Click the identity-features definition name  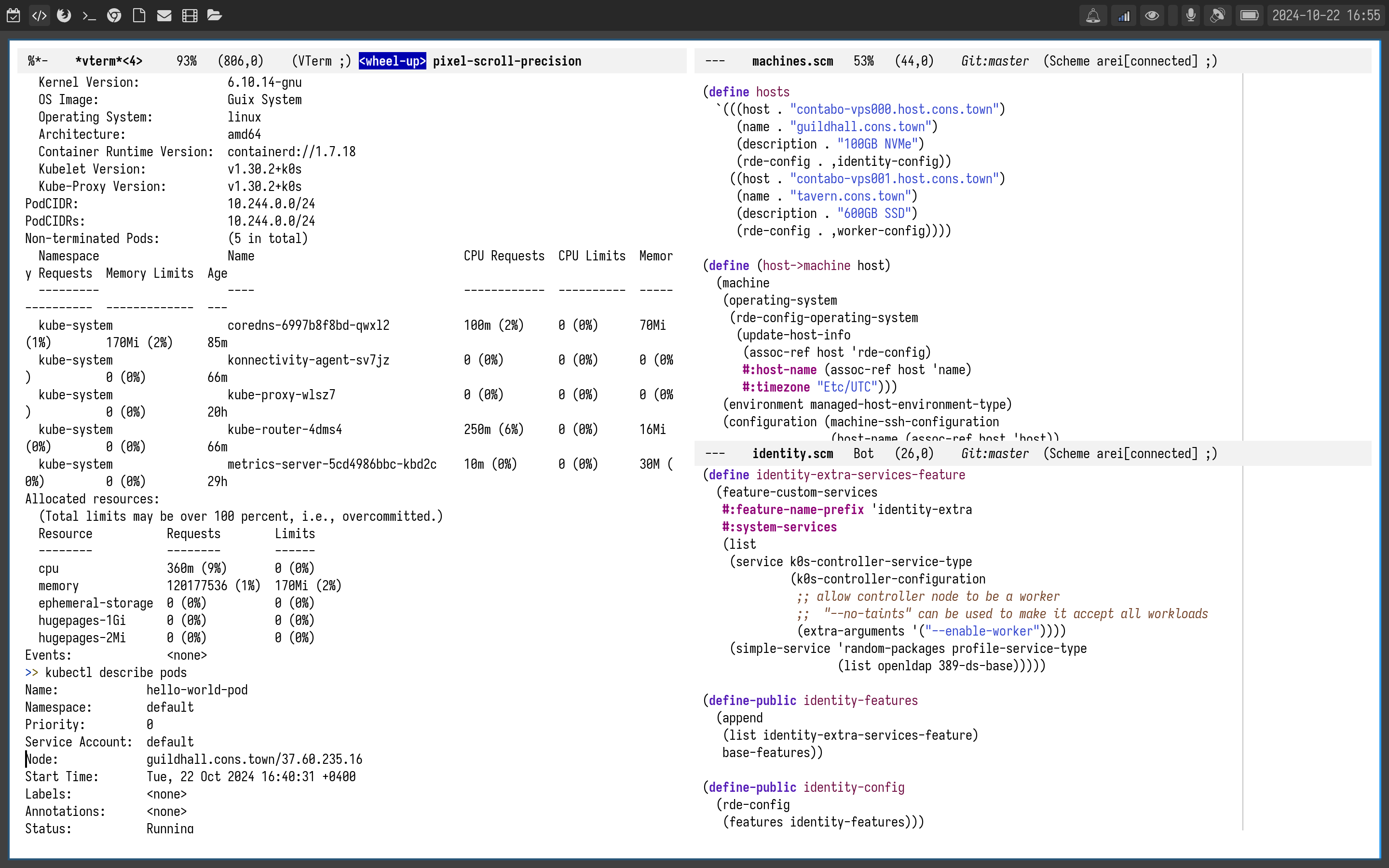pos(860,700)
